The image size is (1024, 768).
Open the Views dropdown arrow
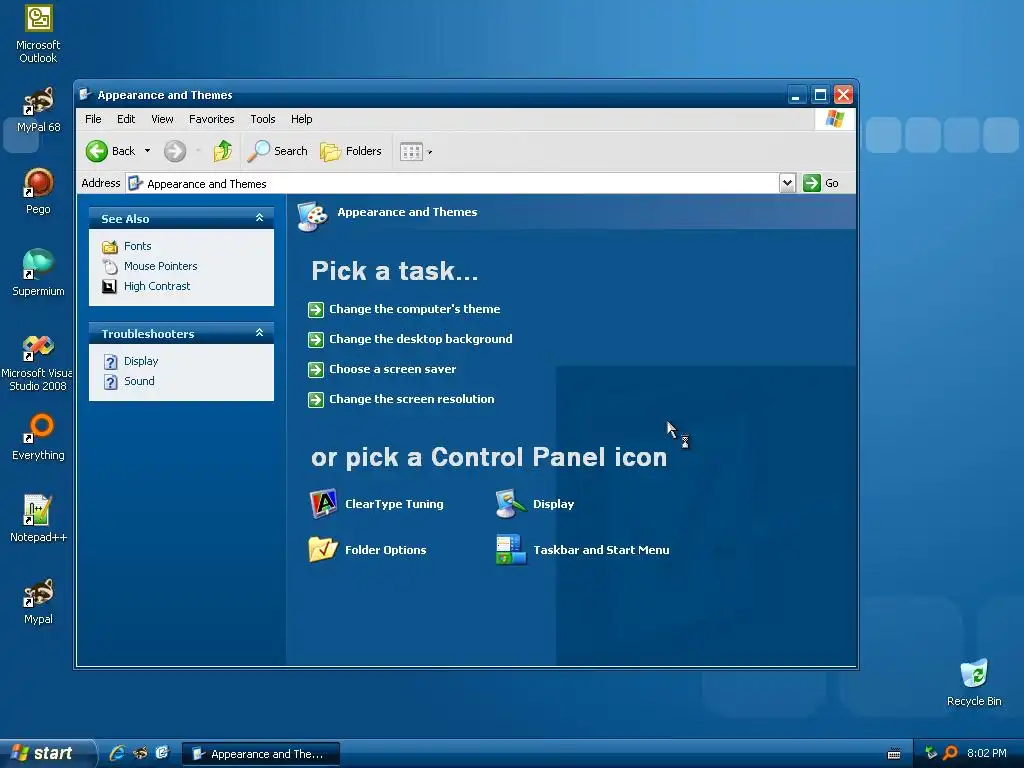[430, 152]
